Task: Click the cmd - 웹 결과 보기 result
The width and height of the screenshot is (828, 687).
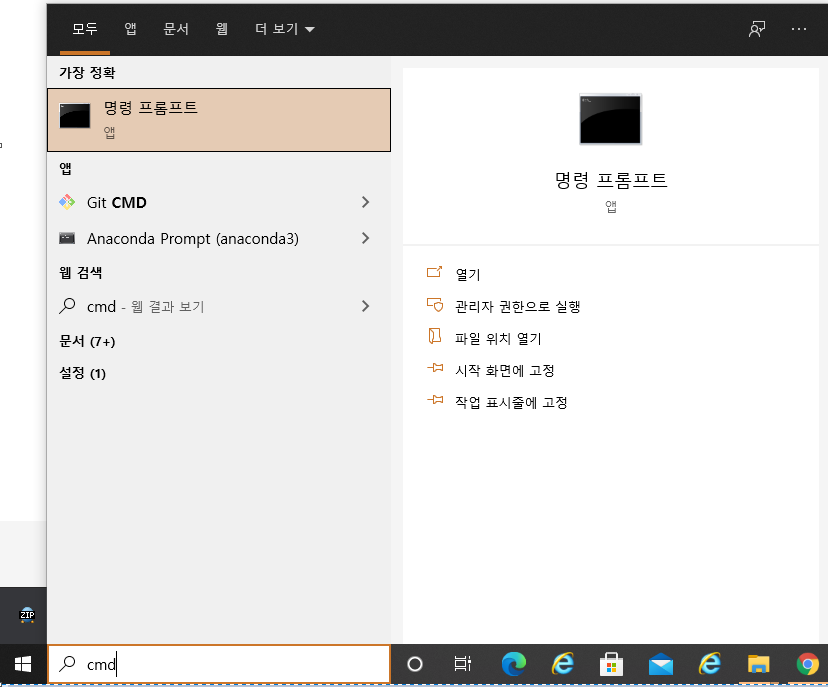Action: tap(219, 306)
